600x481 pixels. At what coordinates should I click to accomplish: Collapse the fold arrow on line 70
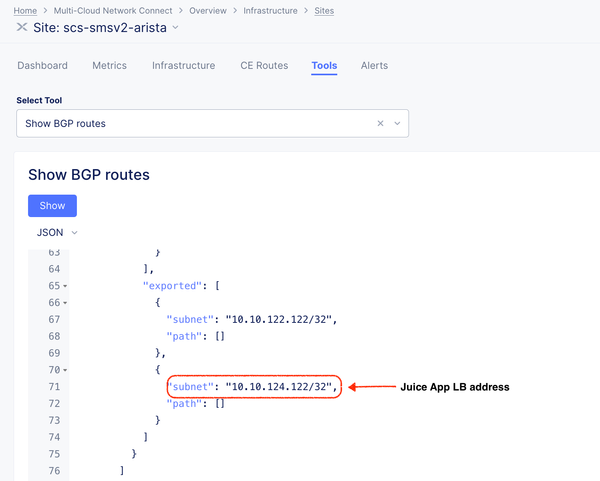[x=66, y=370]
